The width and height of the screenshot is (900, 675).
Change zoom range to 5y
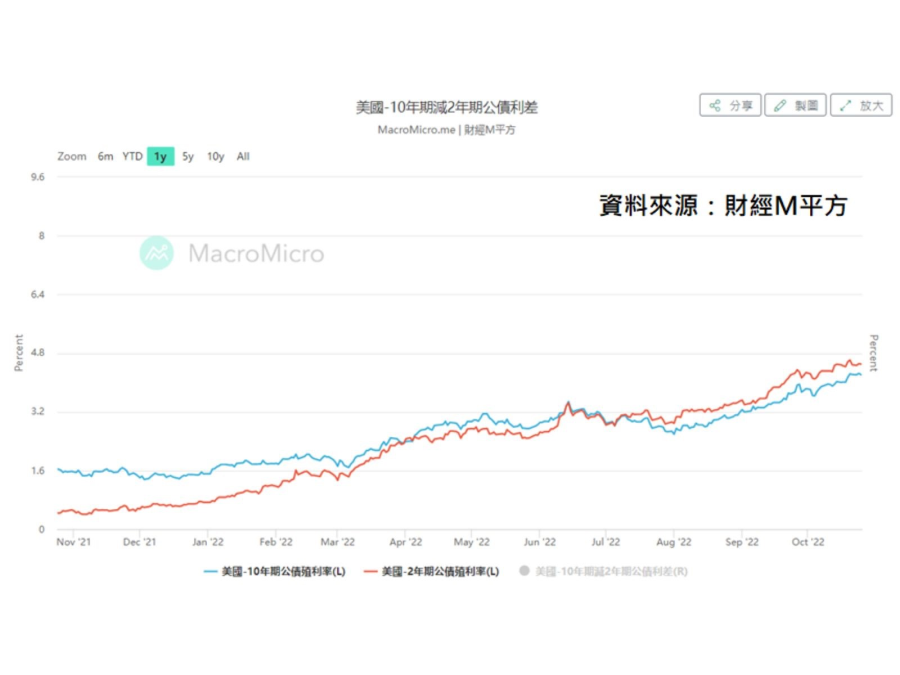click(x=188, y=156)
